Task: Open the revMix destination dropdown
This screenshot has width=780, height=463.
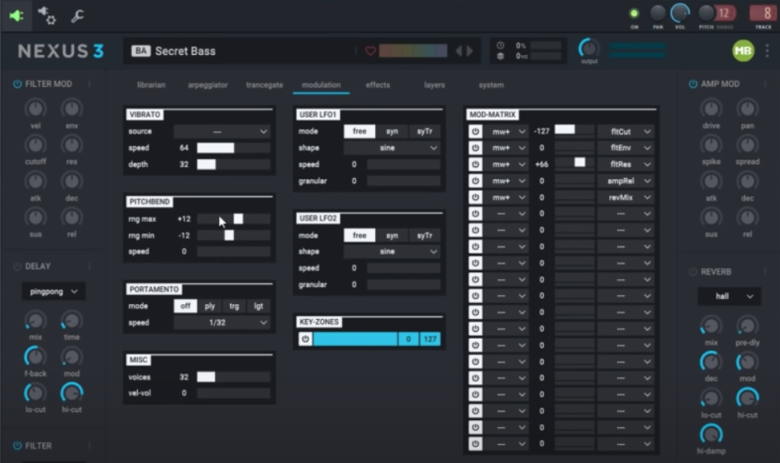Action: 625,197
